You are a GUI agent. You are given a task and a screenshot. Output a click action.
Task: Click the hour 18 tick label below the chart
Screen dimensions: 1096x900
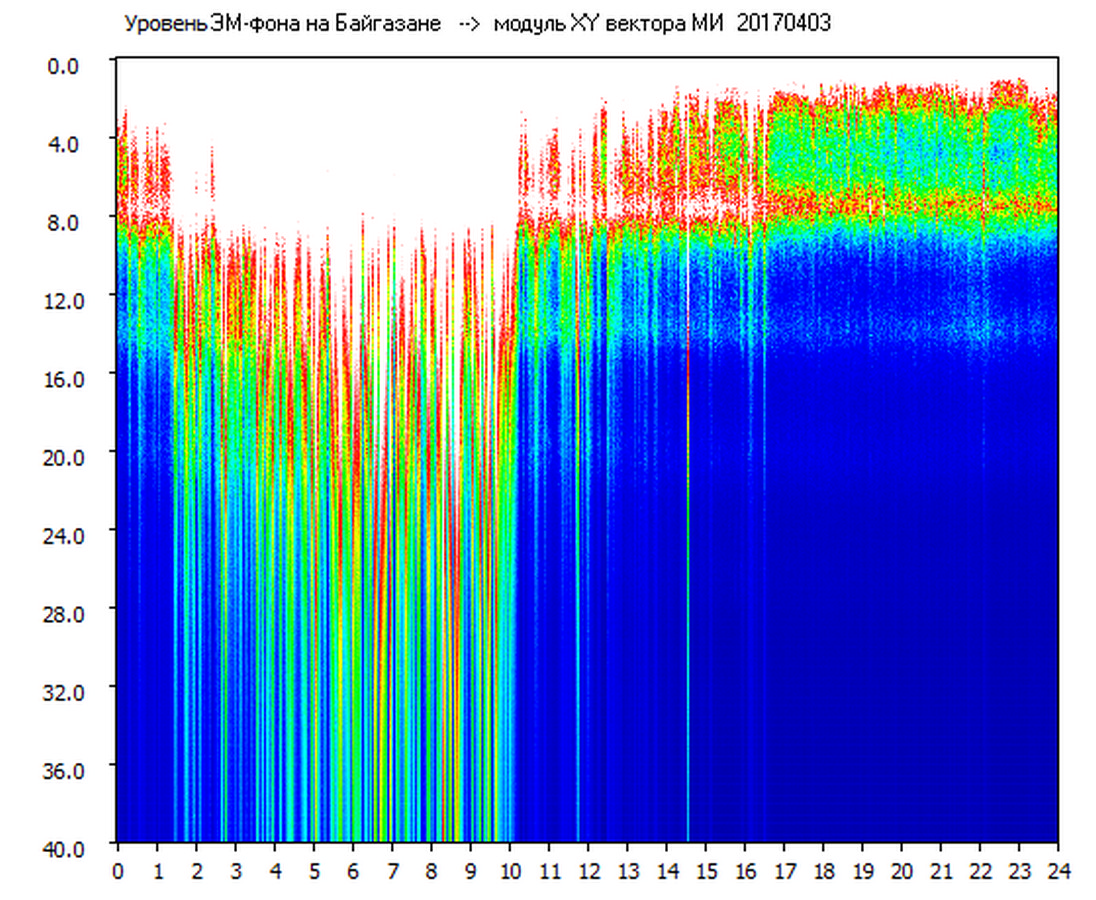[x=823, y=871]
